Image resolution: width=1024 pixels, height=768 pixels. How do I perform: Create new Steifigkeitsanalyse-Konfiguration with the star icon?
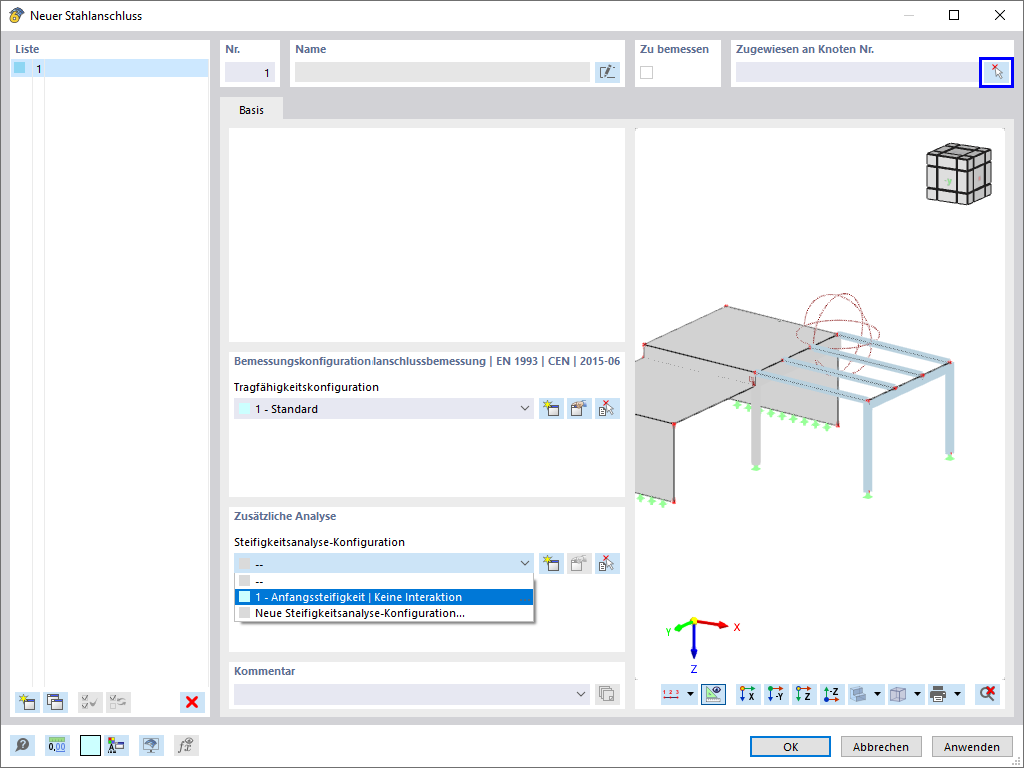click(x=551, y=564)
